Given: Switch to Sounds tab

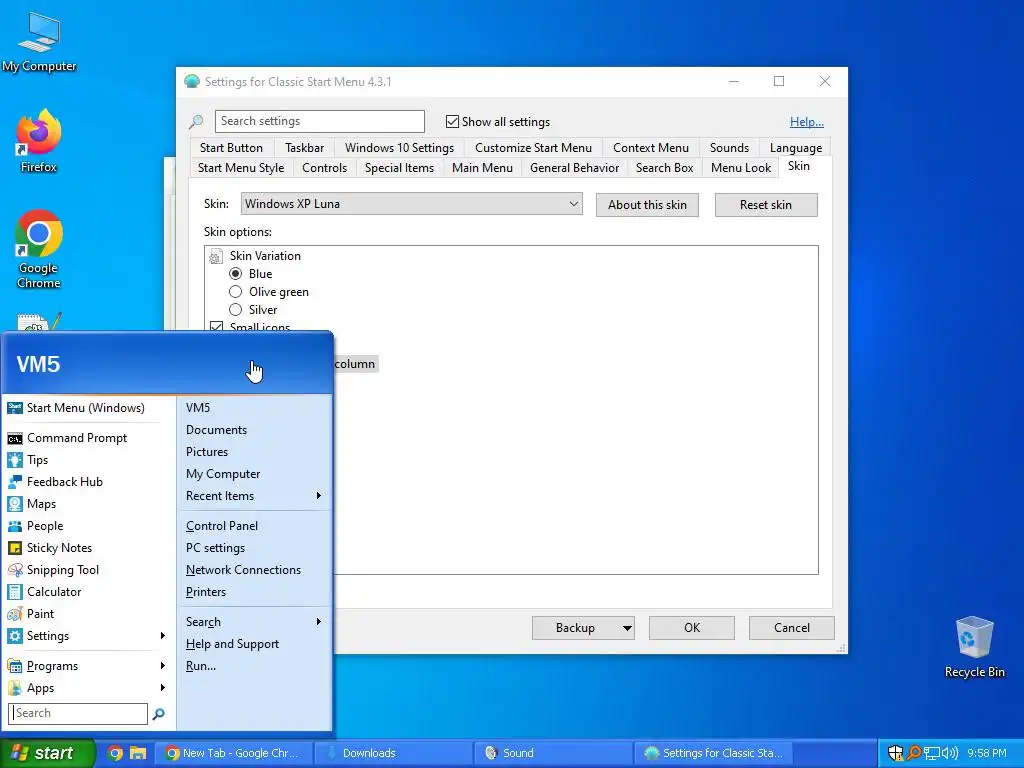Looking at the screenshot, I should (729, 148).
